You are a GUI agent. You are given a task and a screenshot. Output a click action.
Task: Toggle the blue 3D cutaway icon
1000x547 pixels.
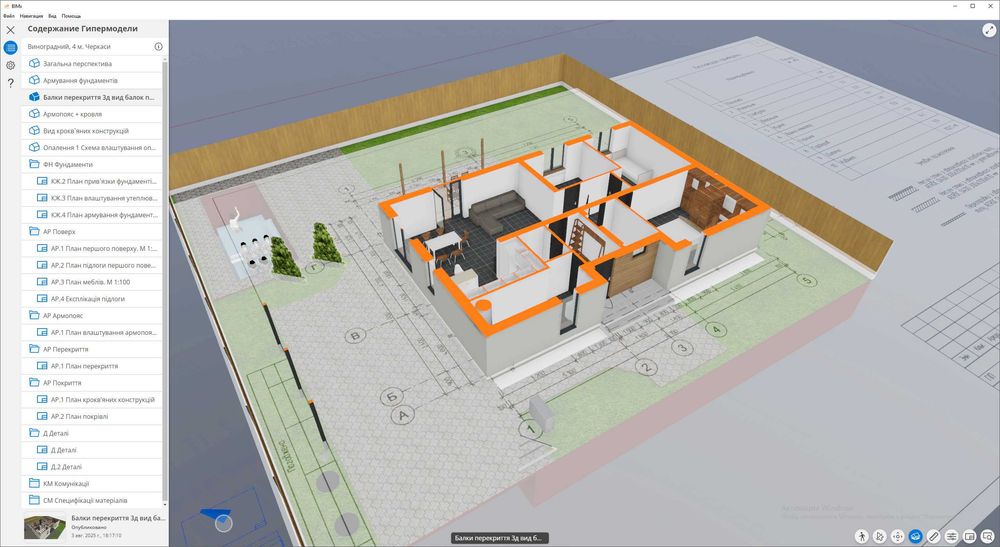pos(916,537)
